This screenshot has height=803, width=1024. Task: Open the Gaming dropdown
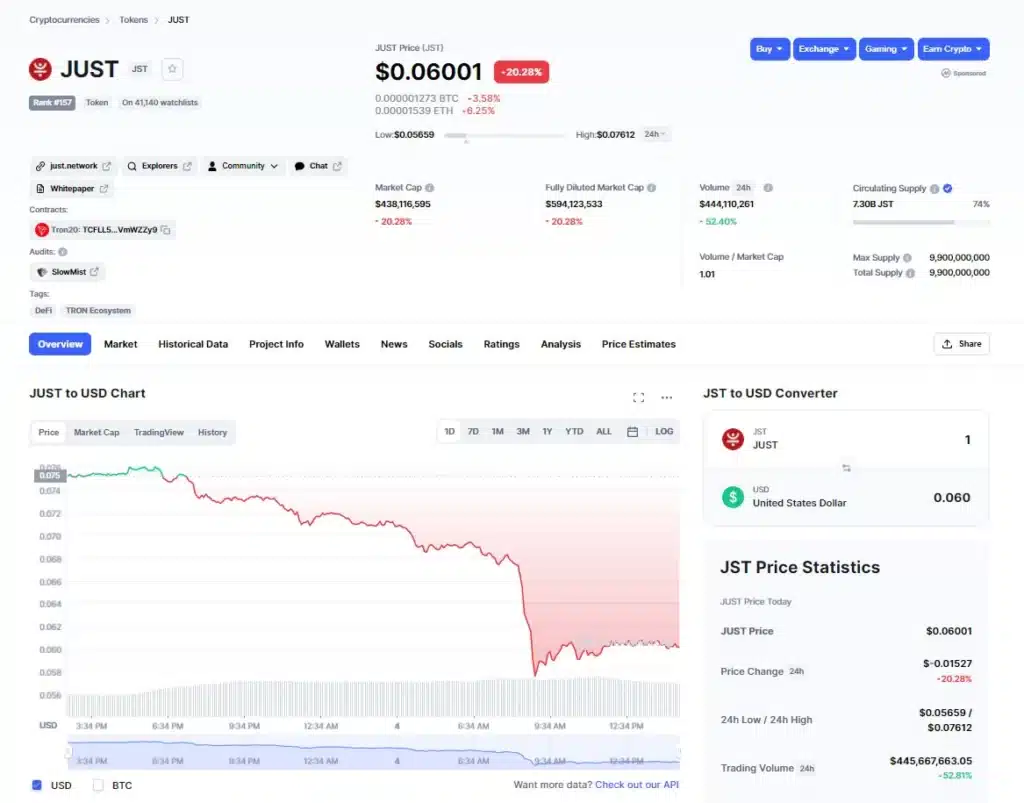[886, 49]
